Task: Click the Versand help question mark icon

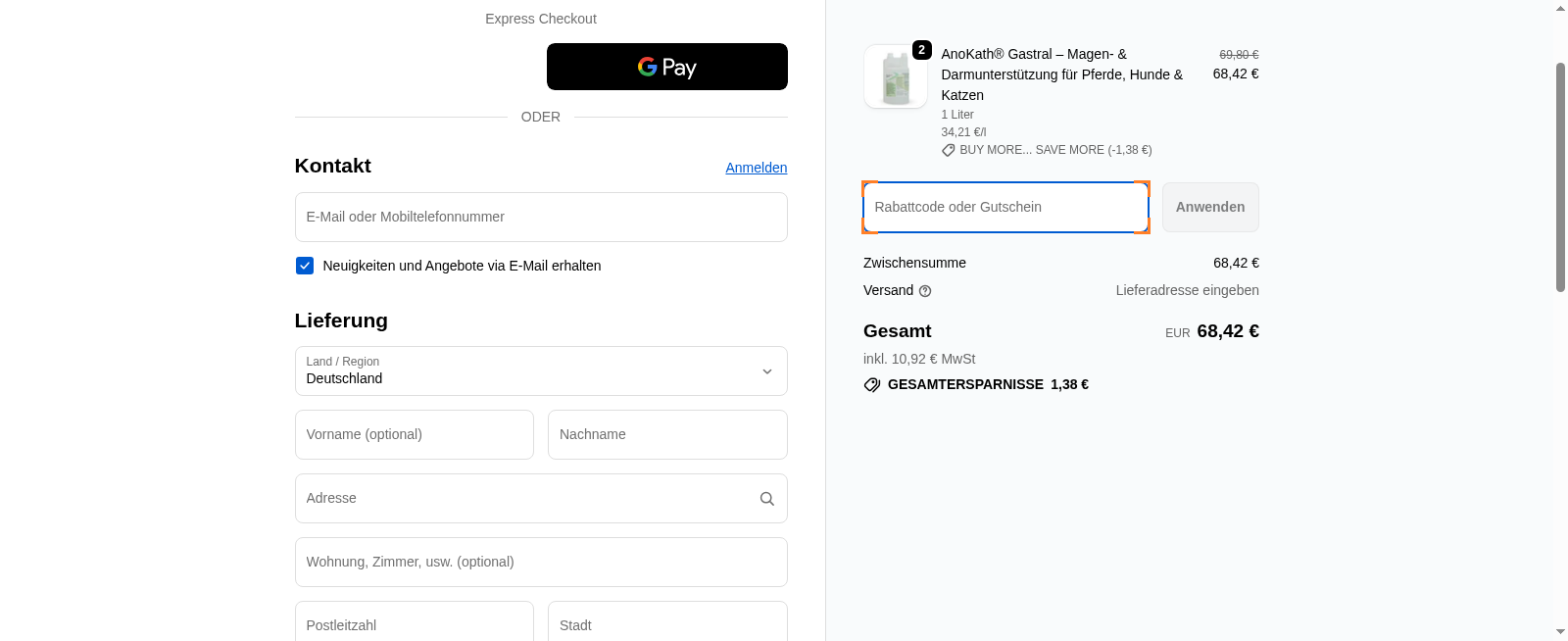Action: point(925,291)
